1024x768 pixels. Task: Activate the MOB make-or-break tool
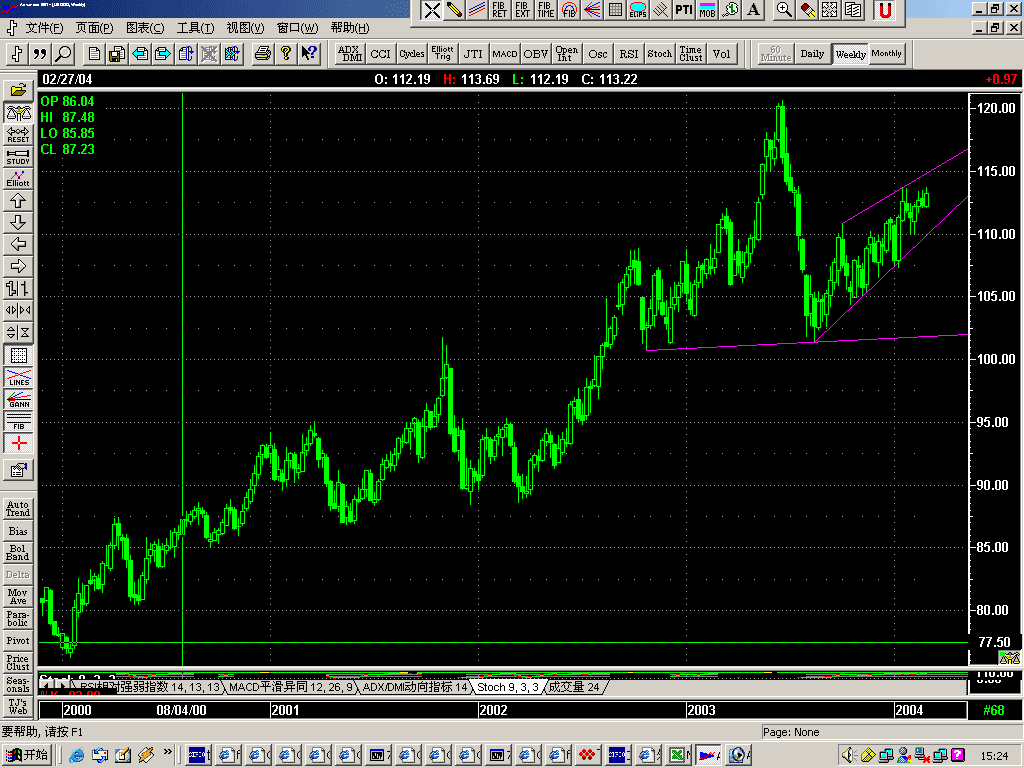pyautogui.click(x=707, y=10)
